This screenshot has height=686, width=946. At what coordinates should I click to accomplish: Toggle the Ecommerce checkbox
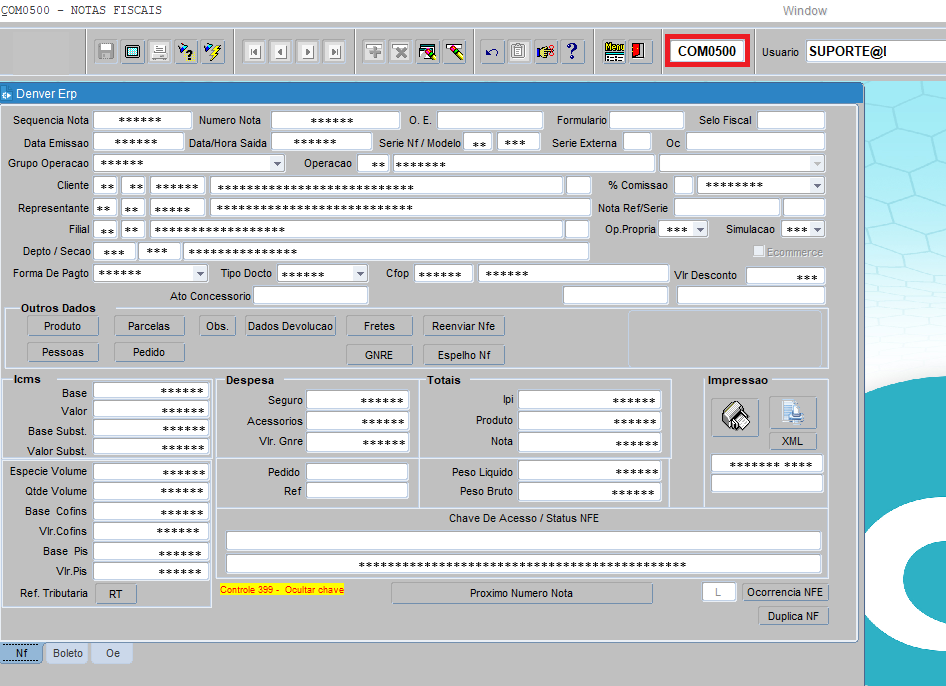[x=760, y=252]
